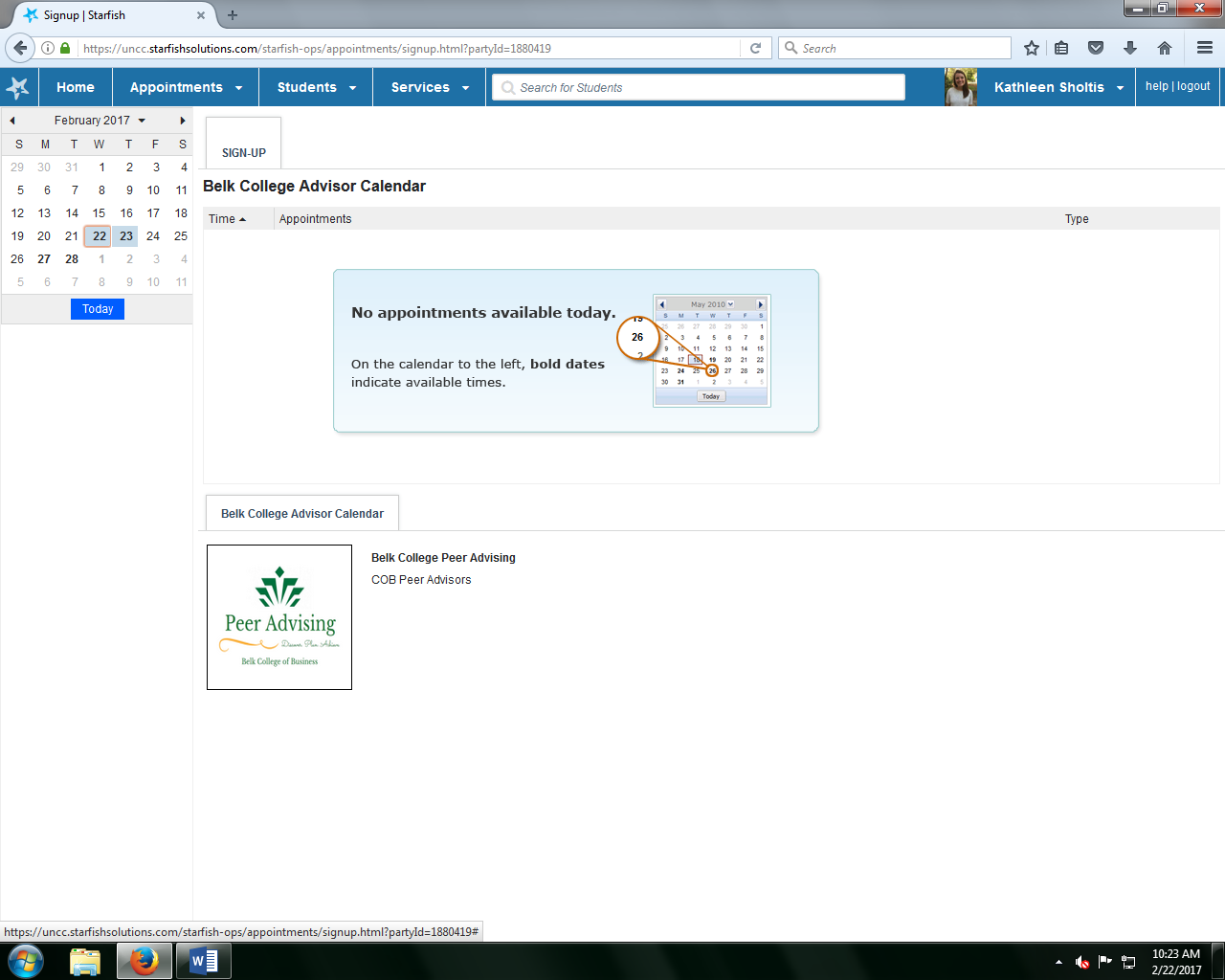The width and height of the screenshot is (1225, 980).
Task: Click the network icon in system tray
Action: coord(1129,962)
